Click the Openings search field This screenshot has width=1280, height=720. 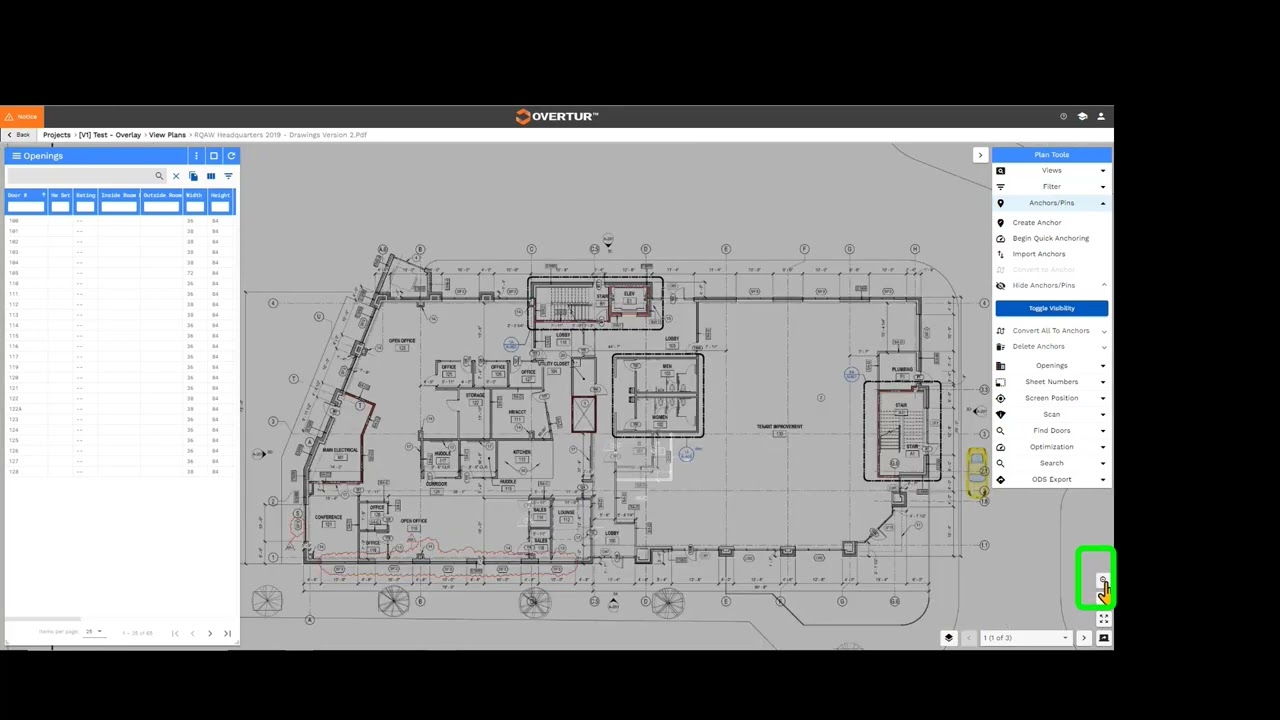tap(85, 176)
